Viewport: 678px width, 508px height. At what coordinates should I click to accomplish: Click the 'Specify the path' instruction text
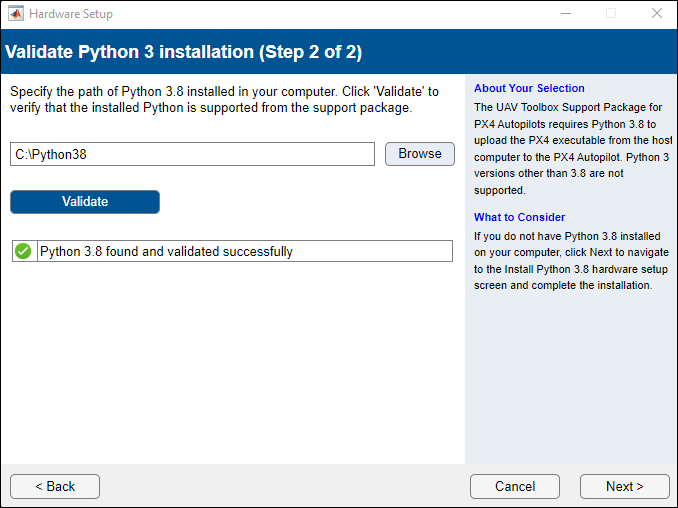pos(224,99)
